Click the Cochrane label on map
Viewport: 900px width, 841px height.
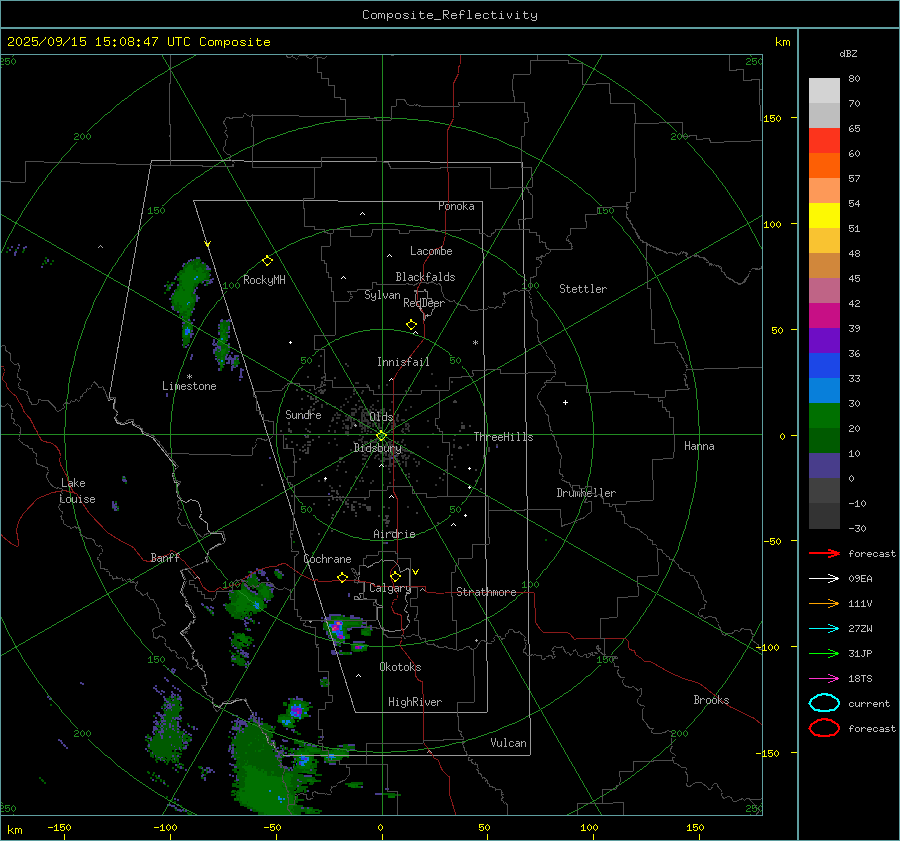coord(327,559)
